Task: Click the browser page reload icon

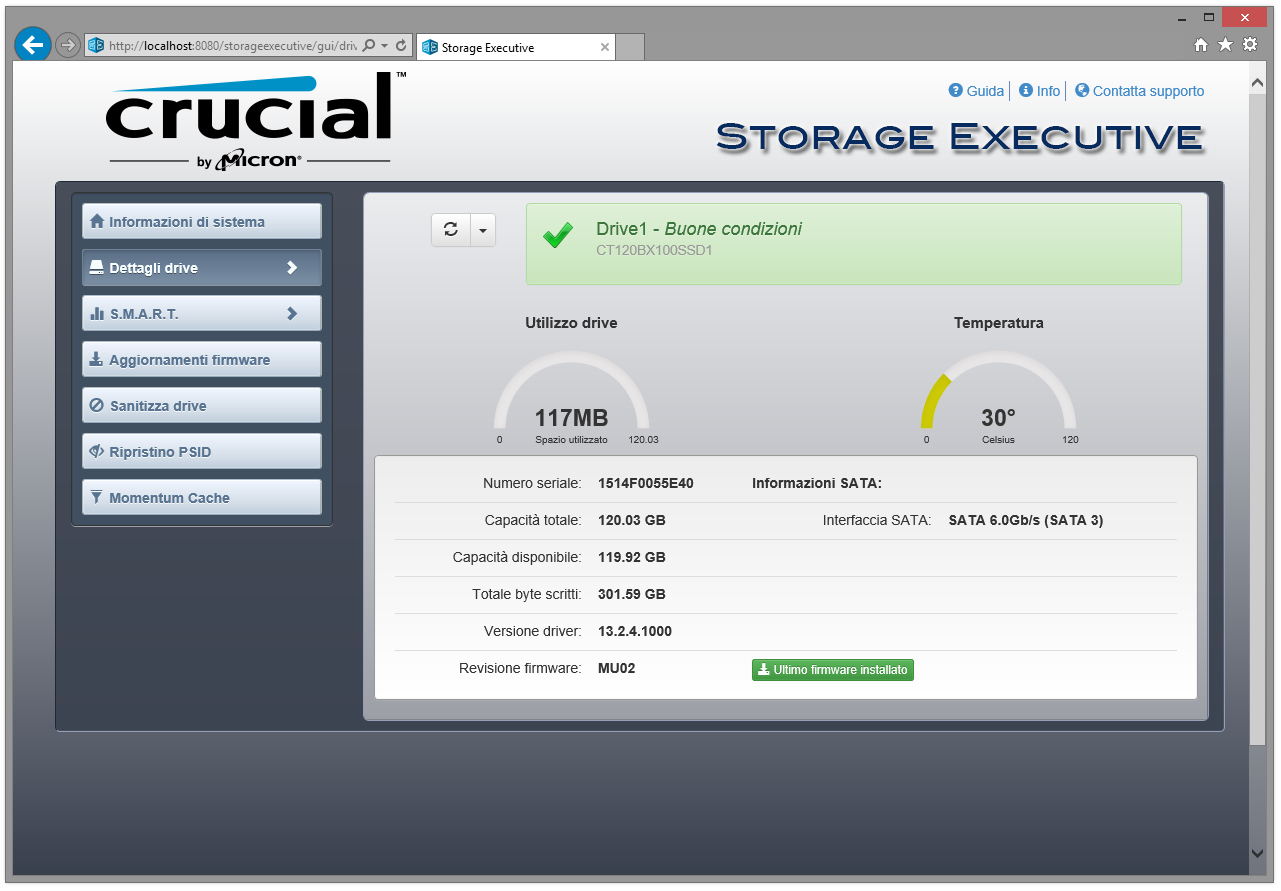Action: (402, 46)
